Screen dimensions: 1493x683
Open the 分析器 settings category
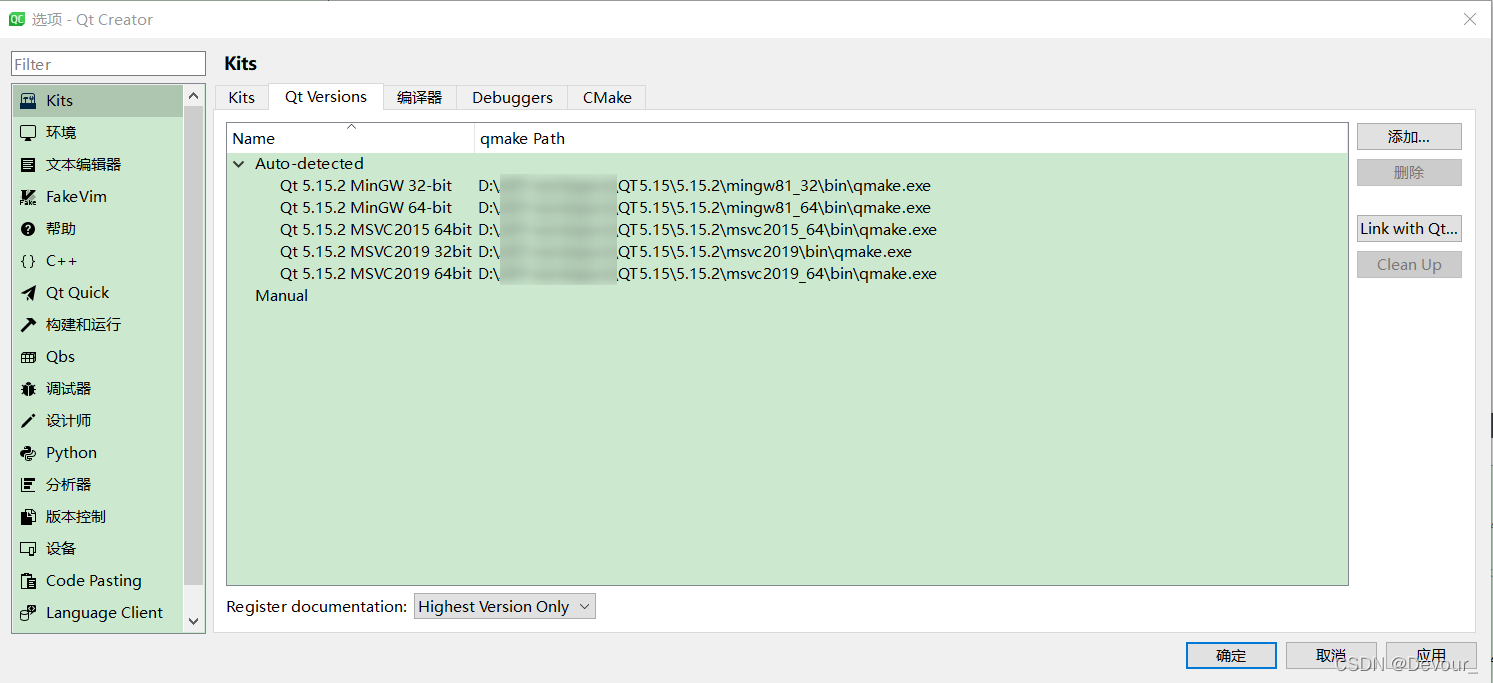pyautogui.click(x=98, y=485)
